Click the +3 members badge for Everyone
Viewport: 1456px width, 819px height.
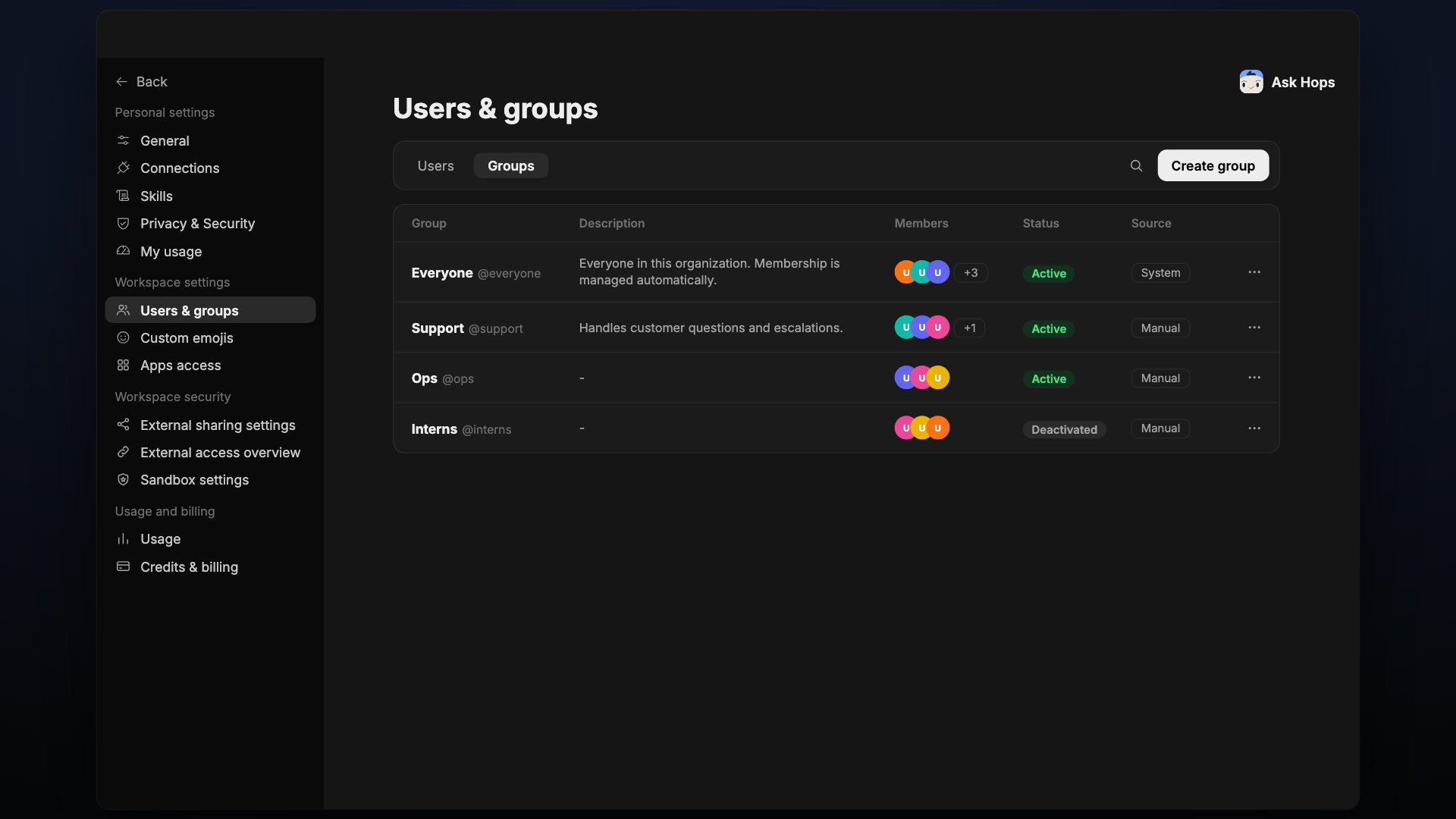971,272
